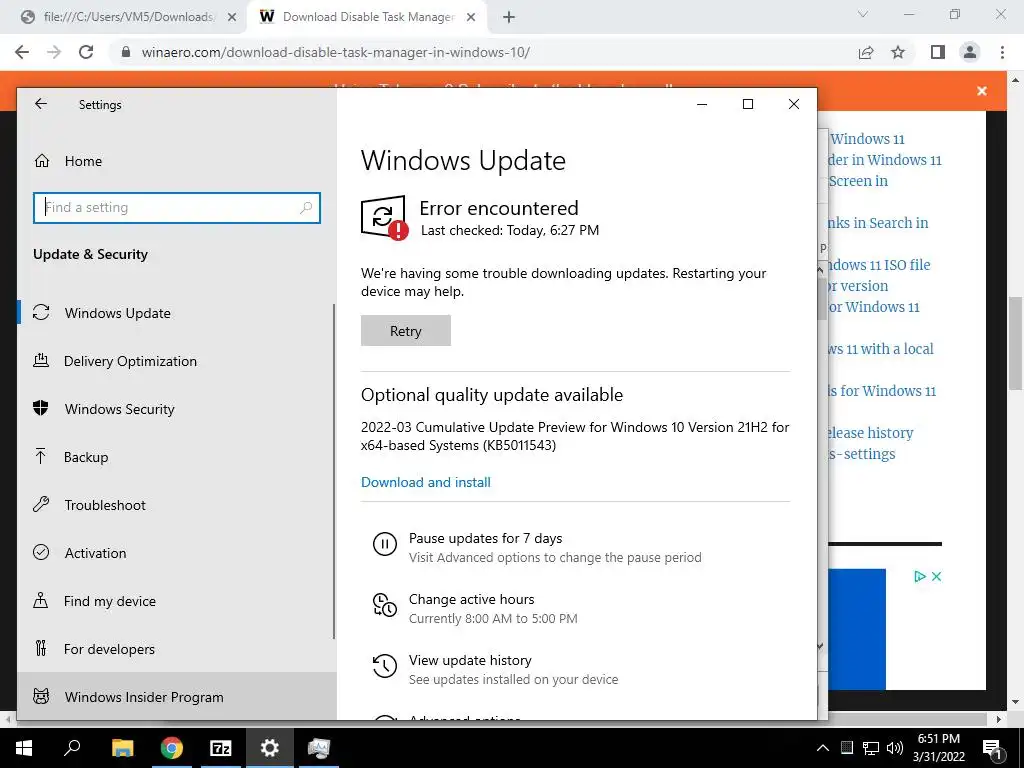Bookmark this page with star icon
Image resolution: width=1024 pixels, height=768 pixels.
tap(898, 52)
